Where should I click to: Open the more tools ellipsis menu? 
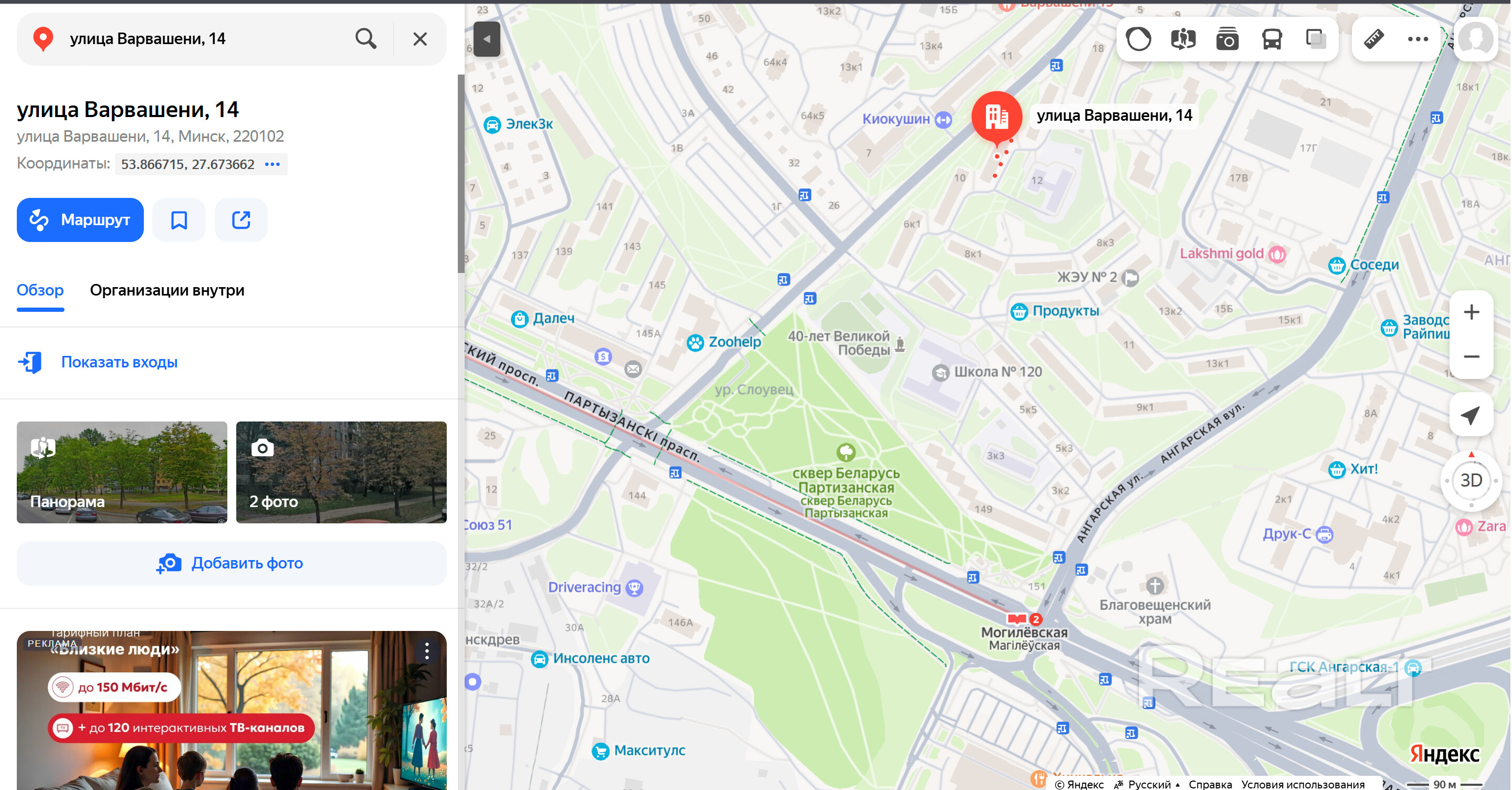point(1417,39)
